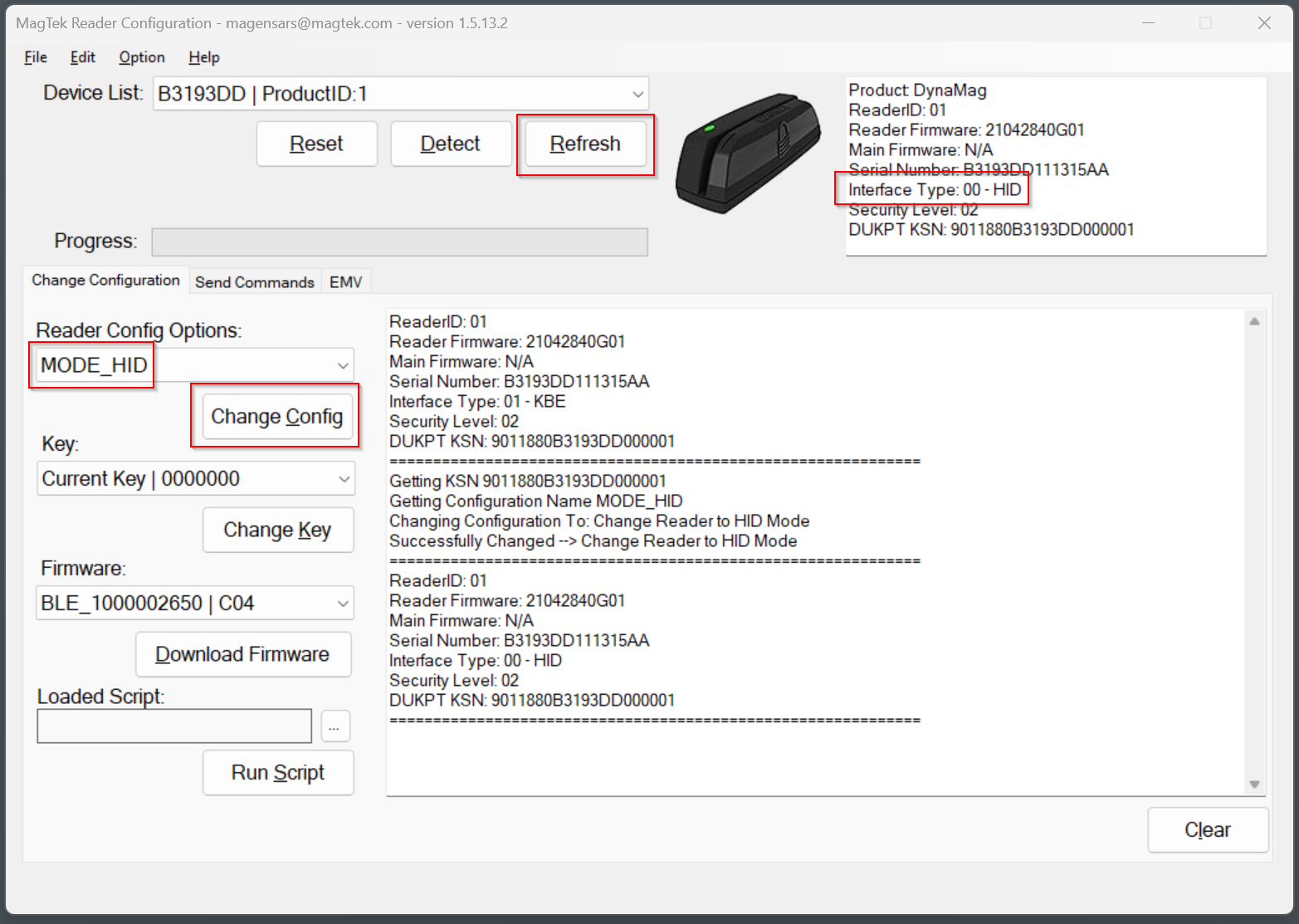
Task: Open the Option menu
Action: [141, 57]
